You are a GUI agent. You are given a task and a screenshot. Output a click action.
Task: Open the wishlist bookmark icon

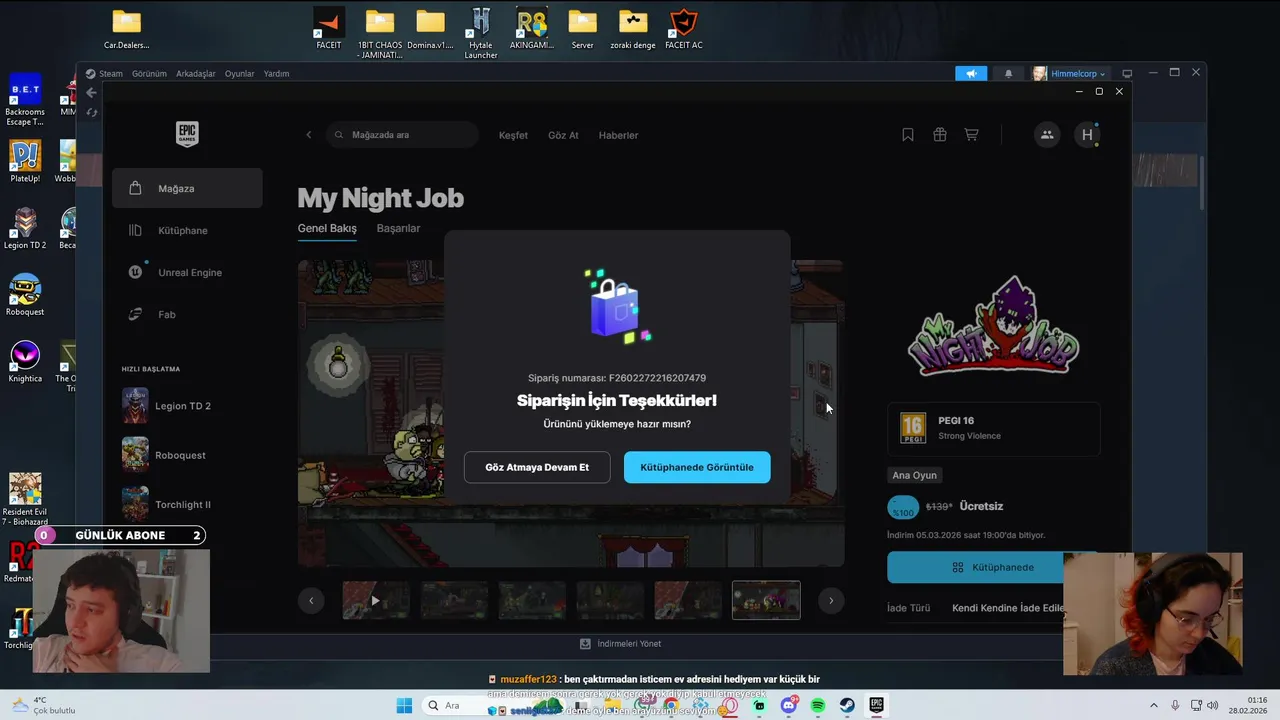[908, 135]
